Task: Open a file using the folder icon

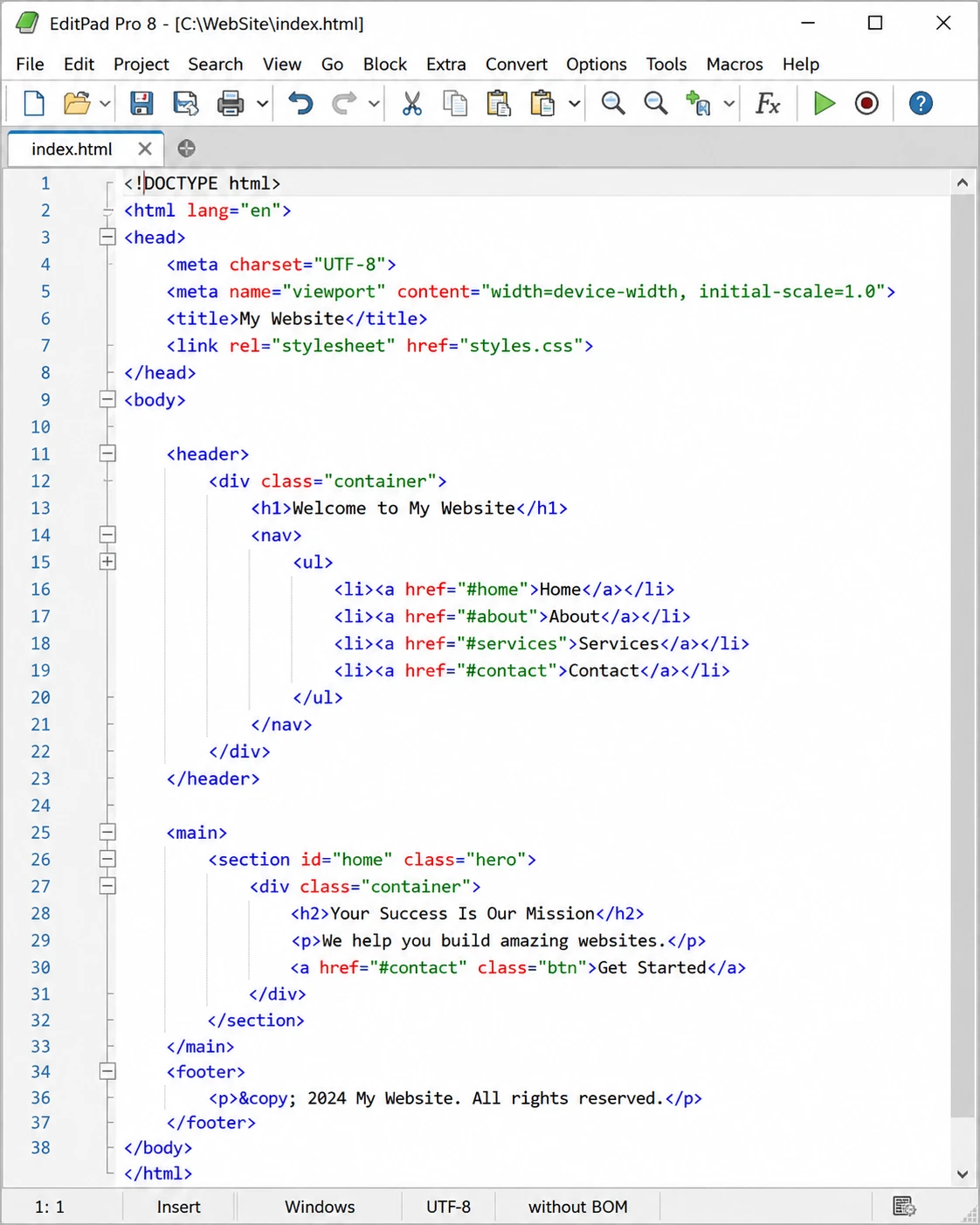Action: pyautogui.click(x=77, y=104)
